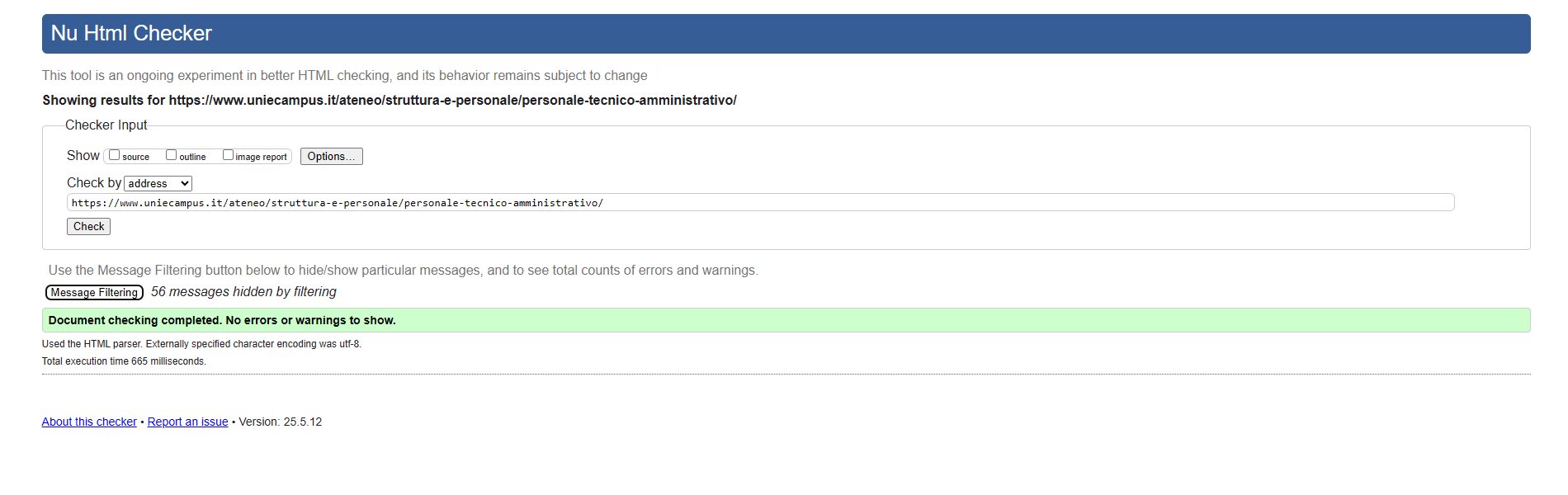Click the Version 25.5.12 text
This screenshot has height=495, width=1568.
280,422
